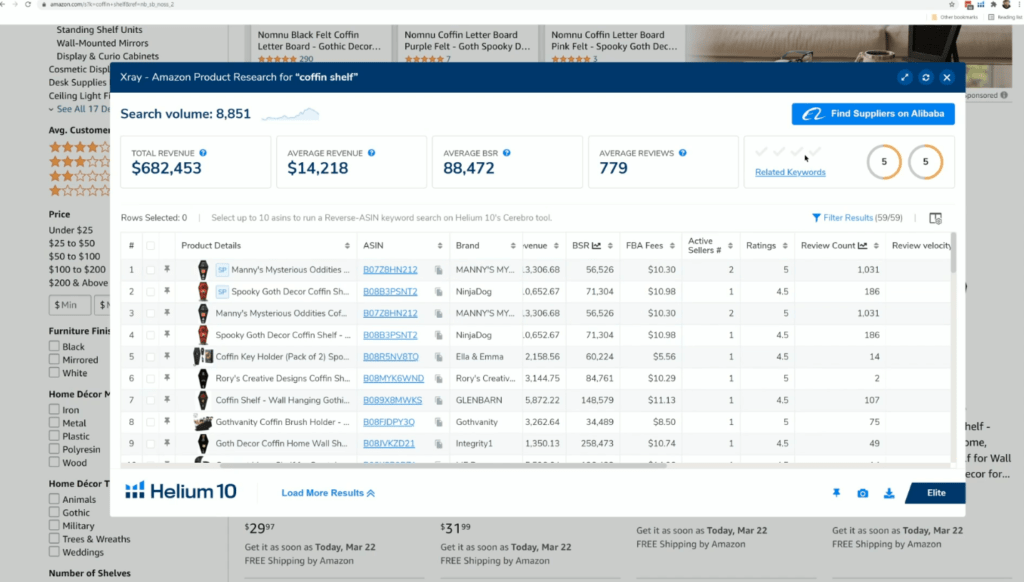
Task: Enable the Wood material filter on Amazon
Action: (x=54, y=462)
